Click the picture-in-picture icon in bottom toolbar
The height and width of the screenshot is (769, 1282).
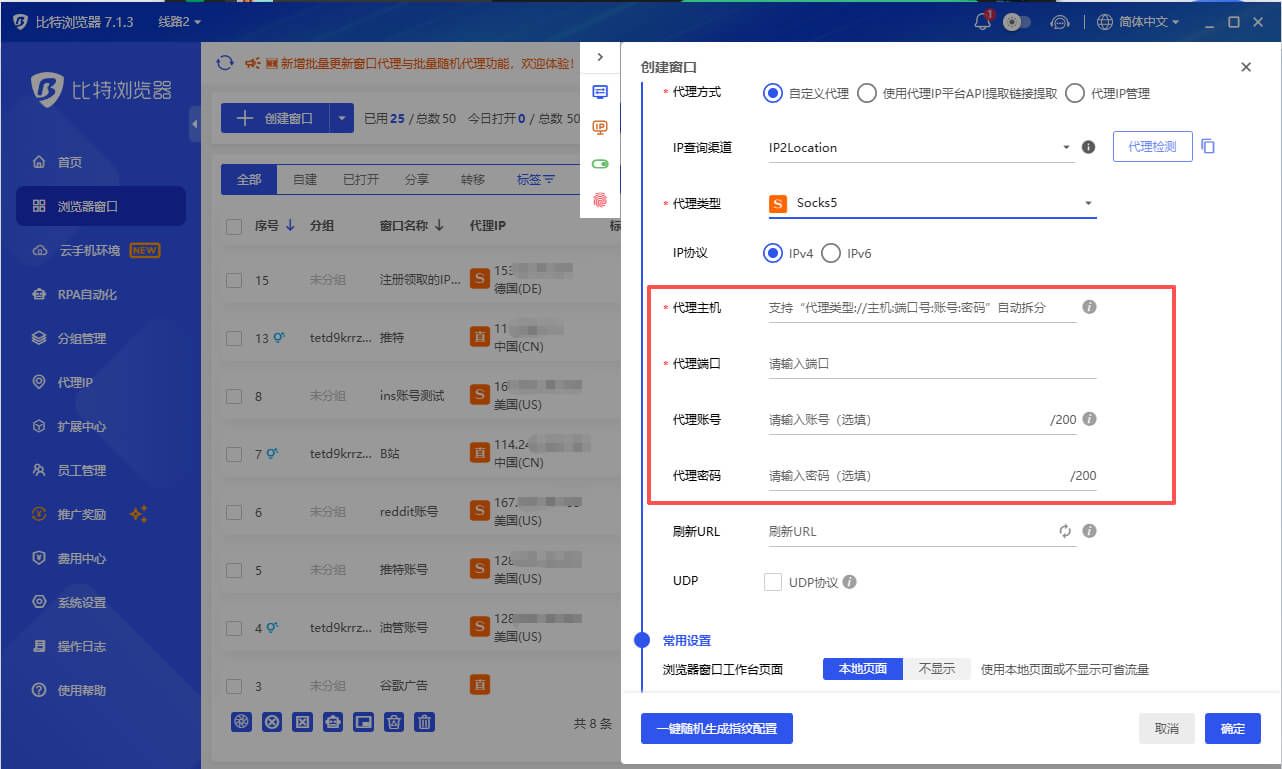click(x=364, y=722)
